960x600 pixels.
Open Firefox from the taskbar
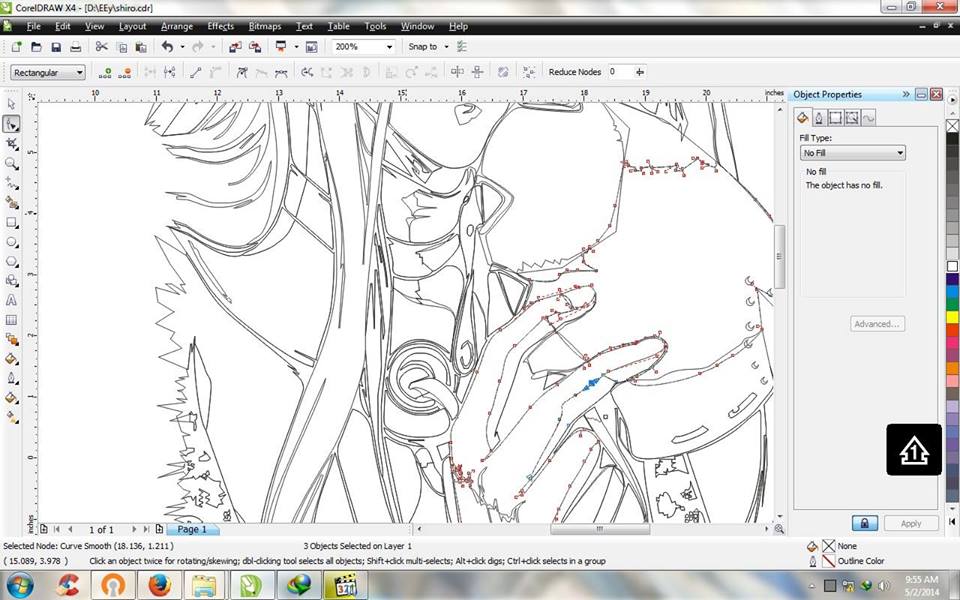click(159, 585)
